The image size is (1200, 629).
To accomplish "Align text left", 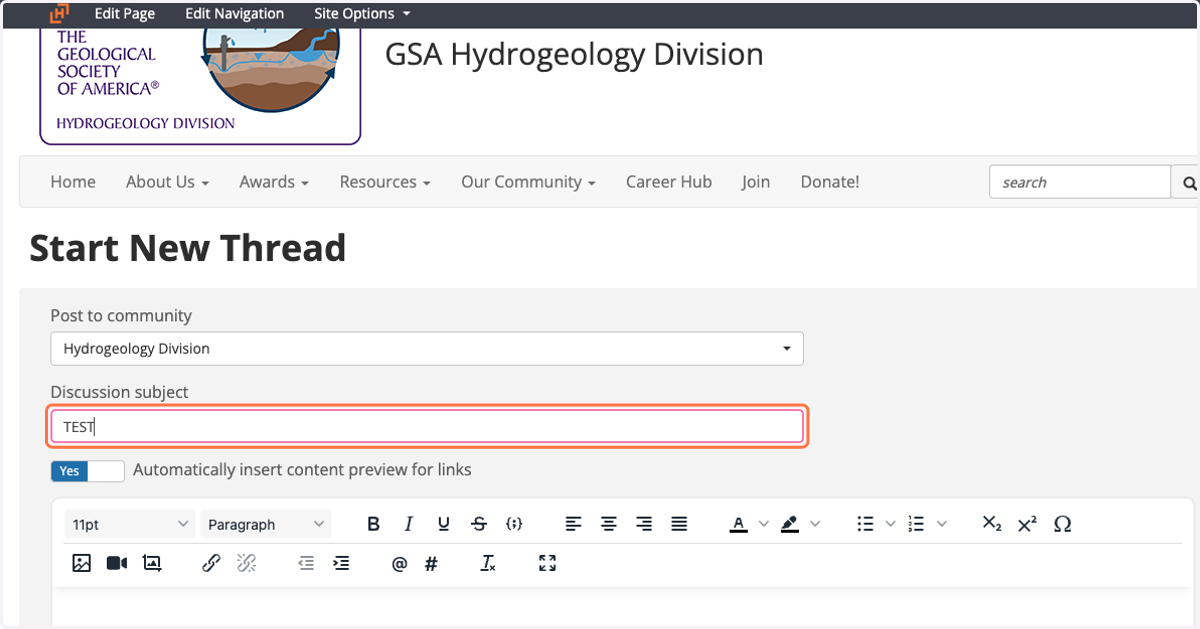I will point(573,524).
